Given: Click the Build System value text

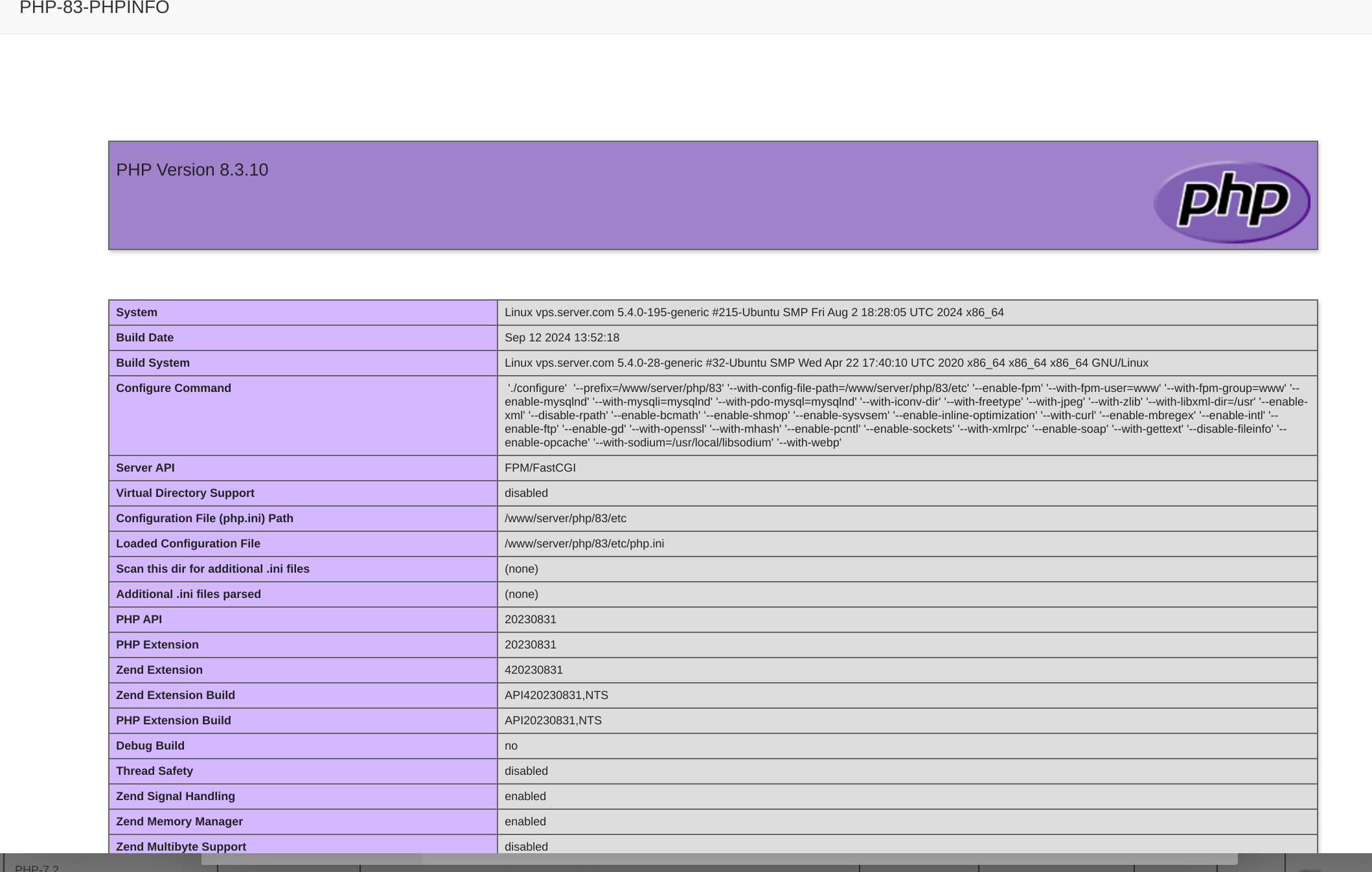Looking at the screenshot, I should [826, 363].
